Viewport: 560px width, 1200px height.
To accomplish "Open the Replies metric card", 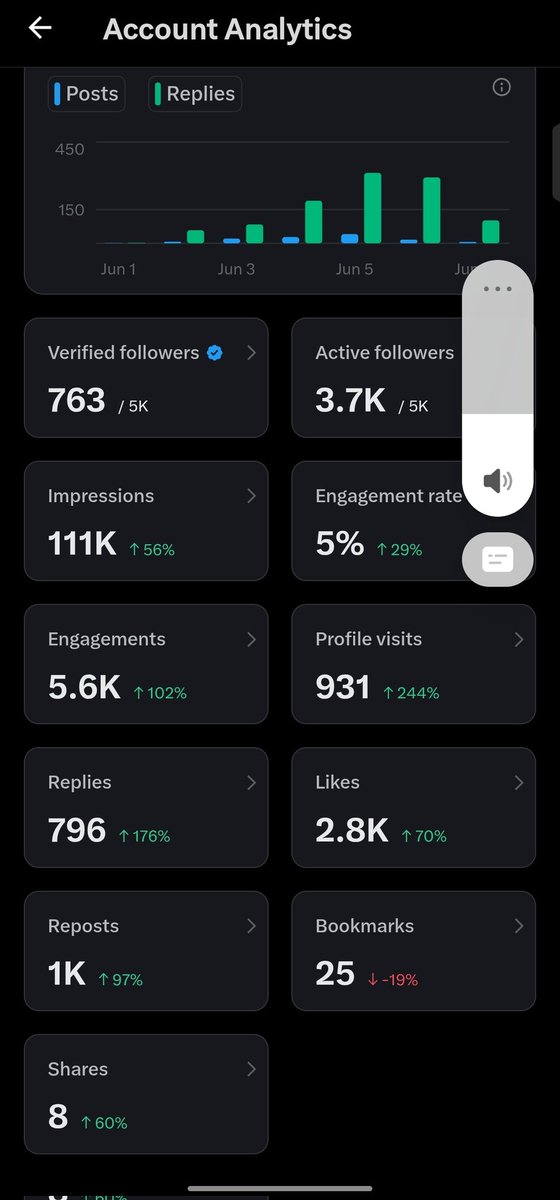I will [x=146, y=807].
